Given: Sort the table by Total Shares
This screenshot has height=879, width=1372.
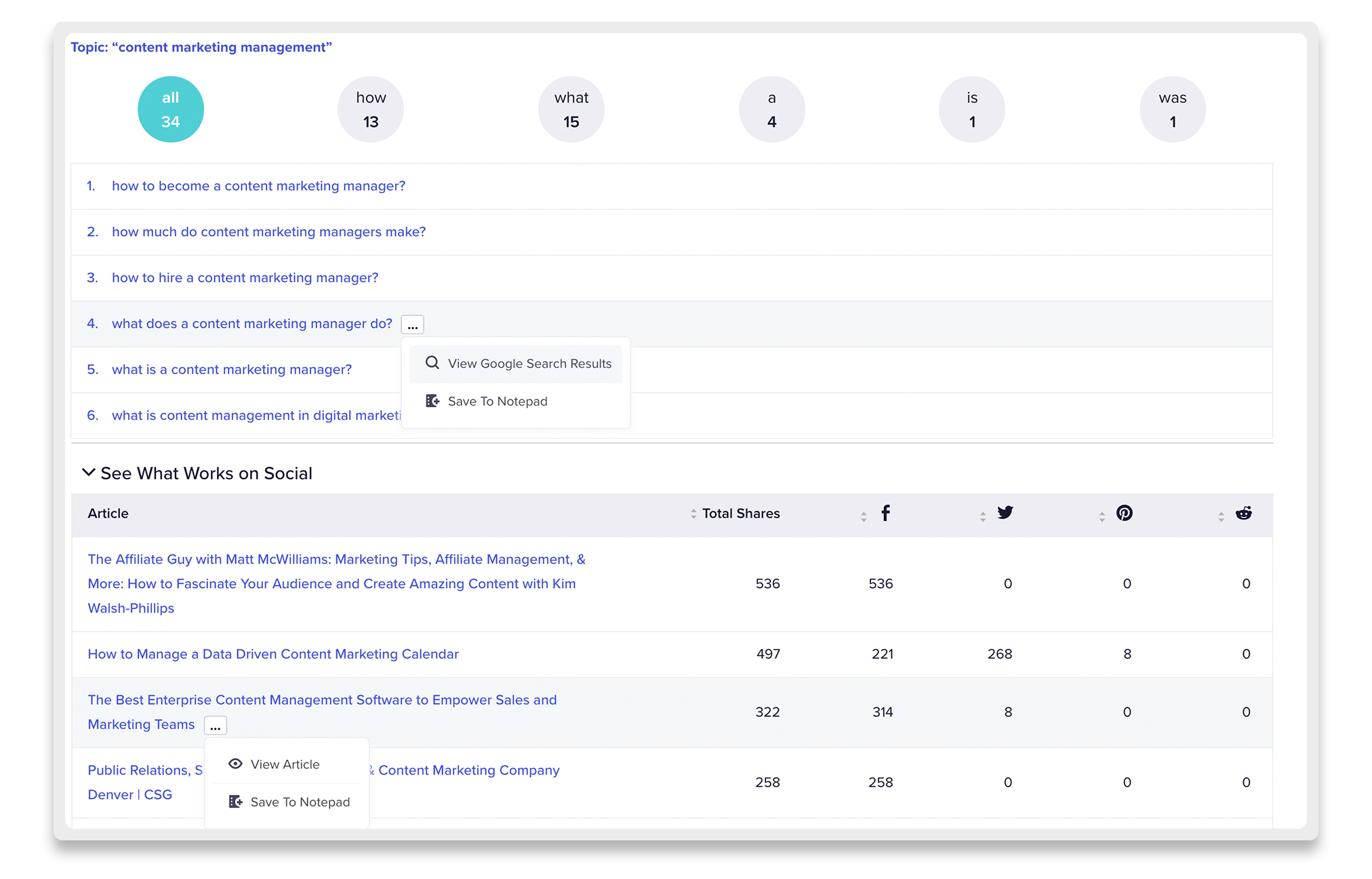Looking at the screenshot, I should point(693,514).
